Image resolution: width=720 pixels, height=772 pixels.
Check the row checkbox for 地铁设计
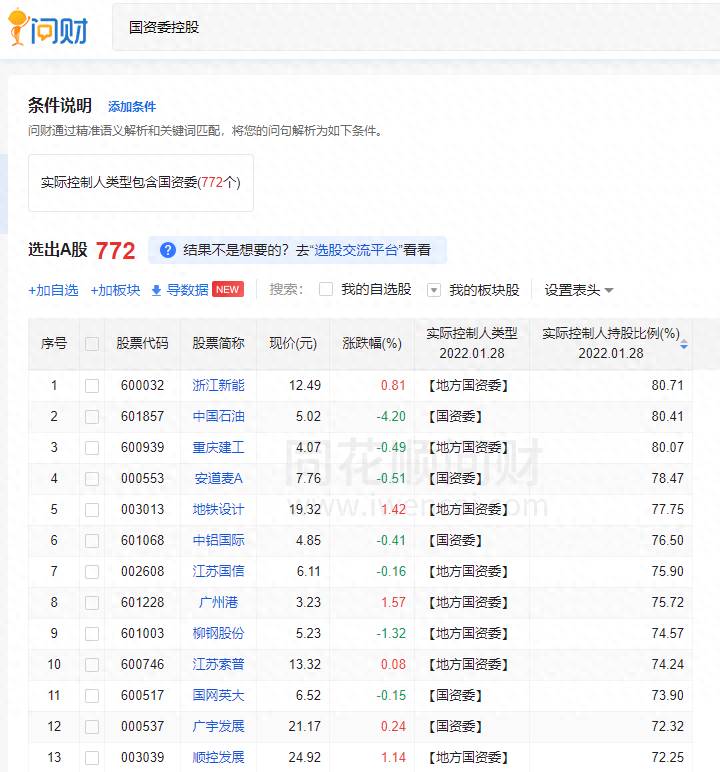[x=92, y=510]
